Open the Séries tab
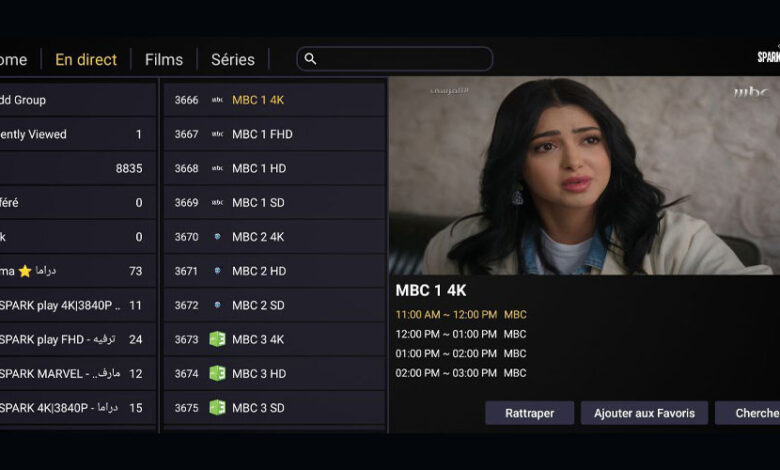Viewport: 780px width, 470px height. click(x=233, y=60)
